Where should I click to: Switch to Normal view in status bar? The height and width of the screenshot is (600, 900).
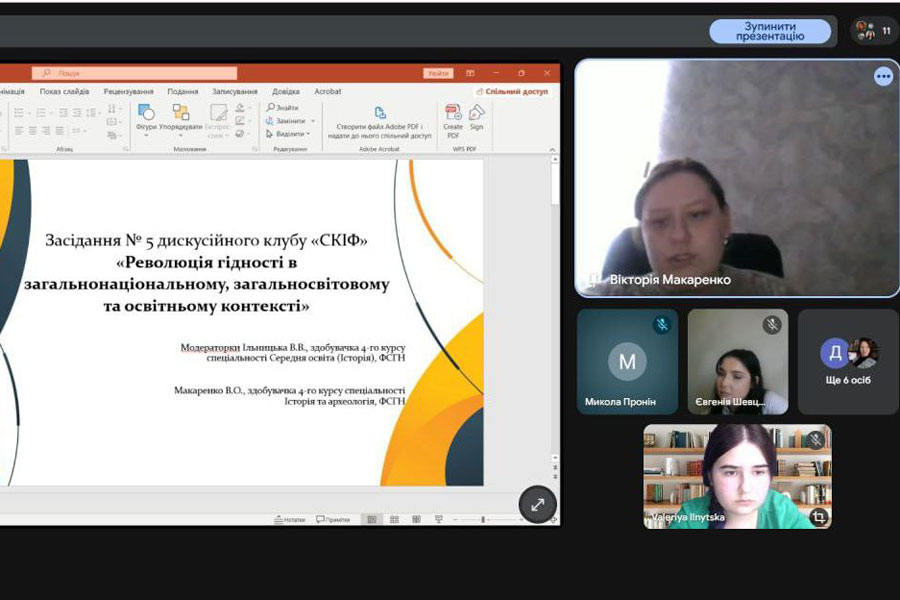point(372,519)
